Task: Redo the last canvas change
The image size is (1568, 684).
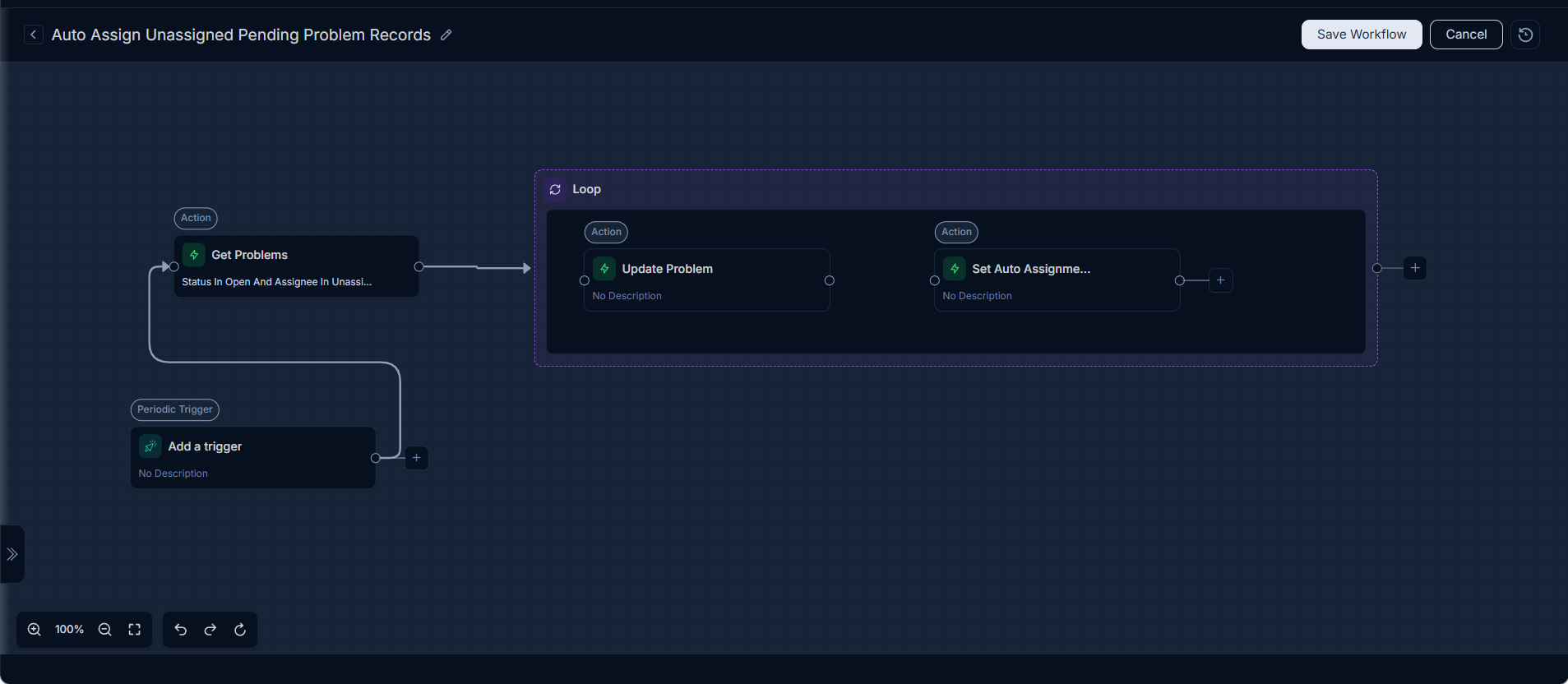Action: click(210, 630)
